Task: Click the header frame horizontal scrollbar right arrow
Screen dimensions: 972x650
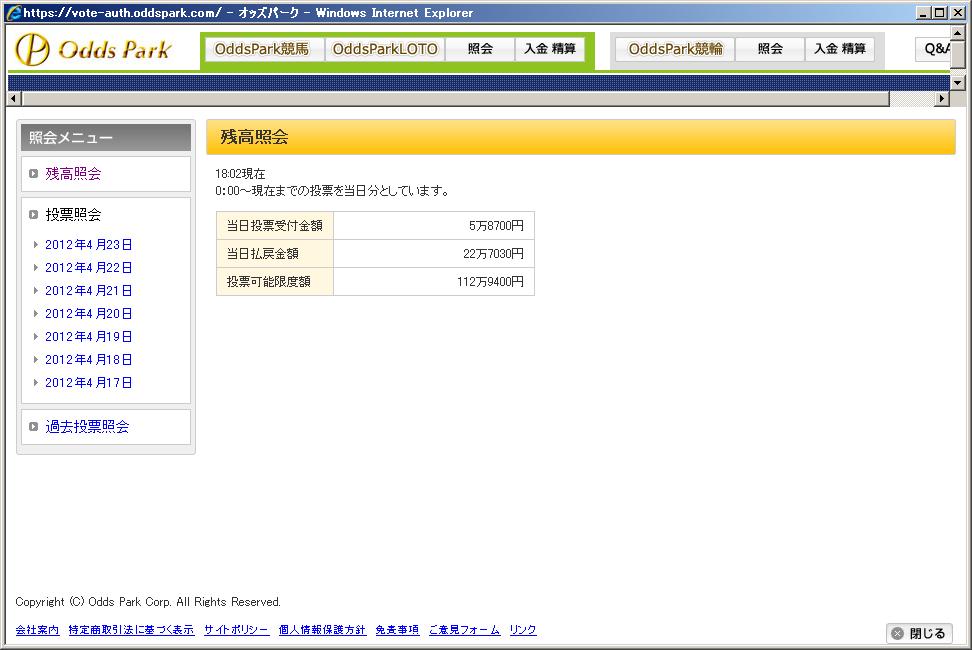Action: pyautogui.click(x=942, y=99)
